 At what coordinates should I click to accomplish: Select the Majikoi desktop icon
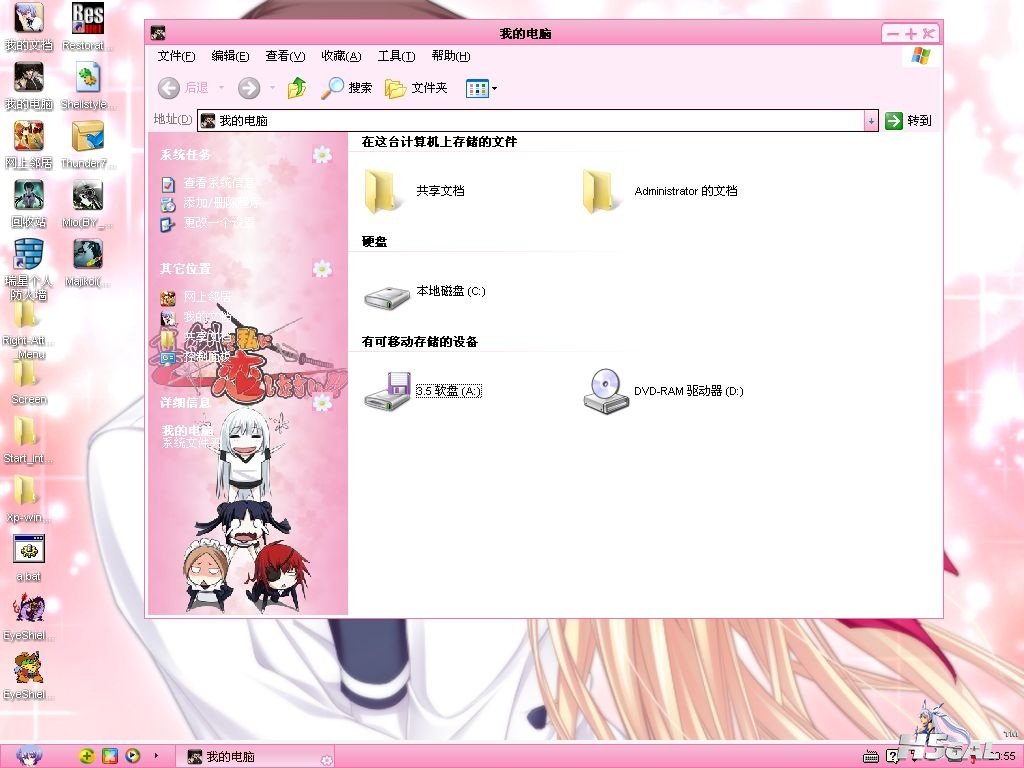(88, 263)
